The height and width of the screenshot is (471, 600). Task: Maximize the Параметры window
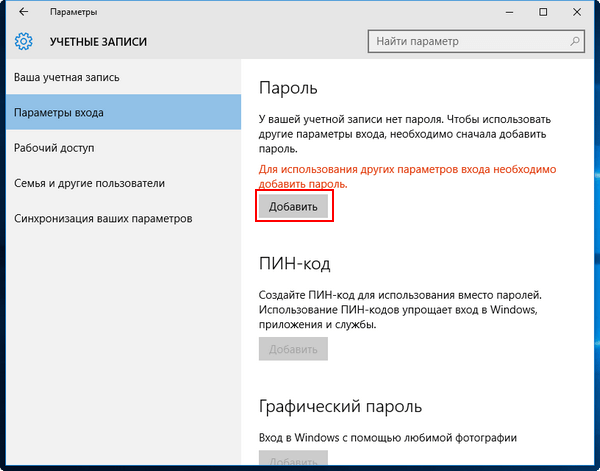point(542,13)
